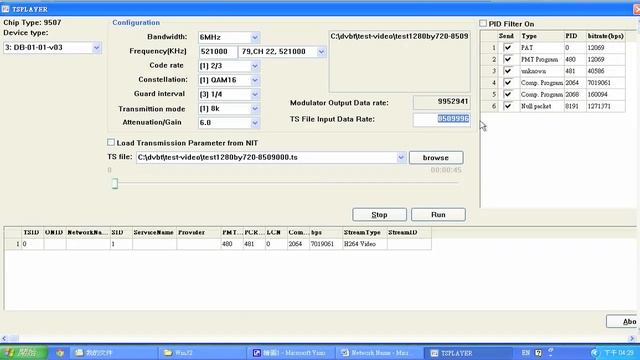
Task: Click the Type column header in PID table
Action: tap(541, 36)
